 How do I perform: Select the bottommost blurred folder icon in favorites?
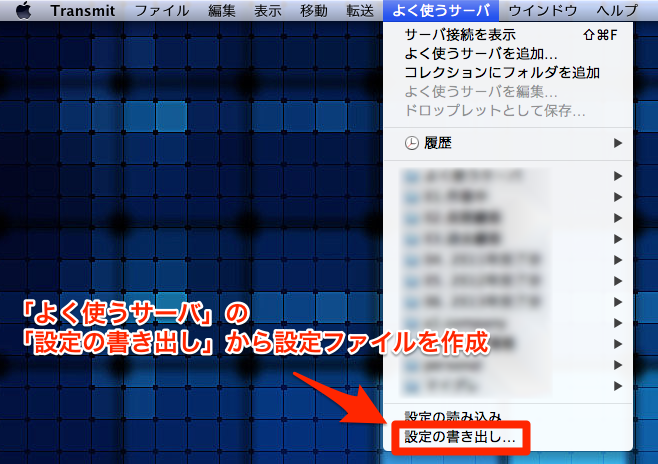point(412,385)
